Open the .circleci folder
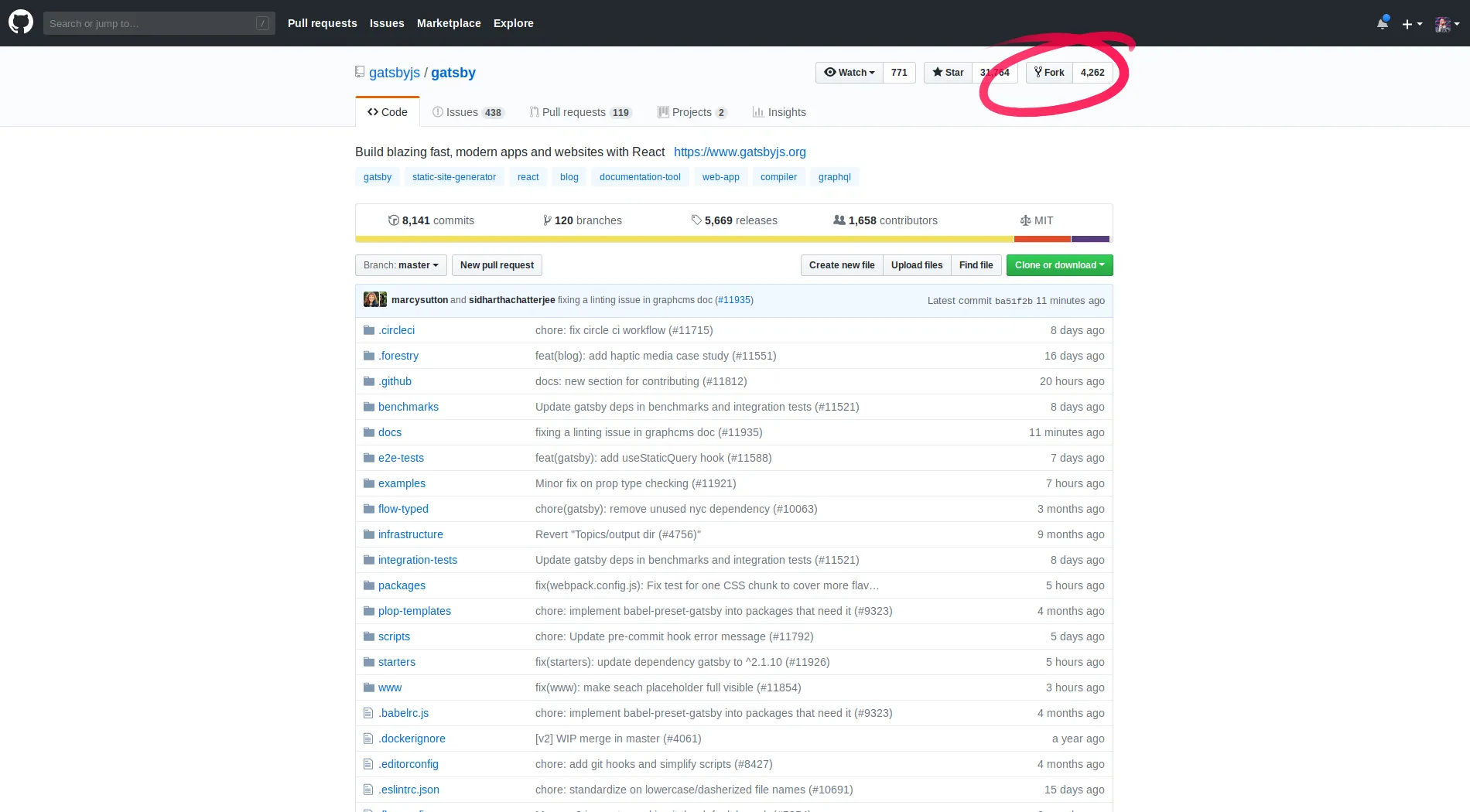Screen dimensions: 1470x812 [x=397, y=330]
